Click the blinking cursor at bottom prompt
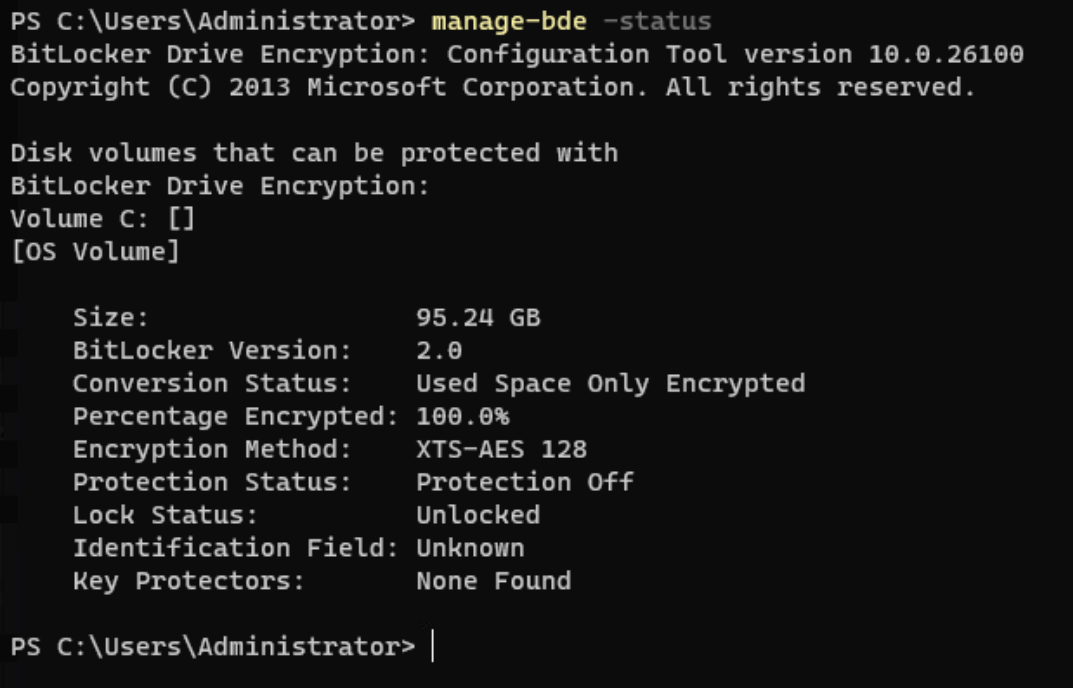The width and height of the screenshot is (1073, 688). pyautogui.click(x=433, y=647)
